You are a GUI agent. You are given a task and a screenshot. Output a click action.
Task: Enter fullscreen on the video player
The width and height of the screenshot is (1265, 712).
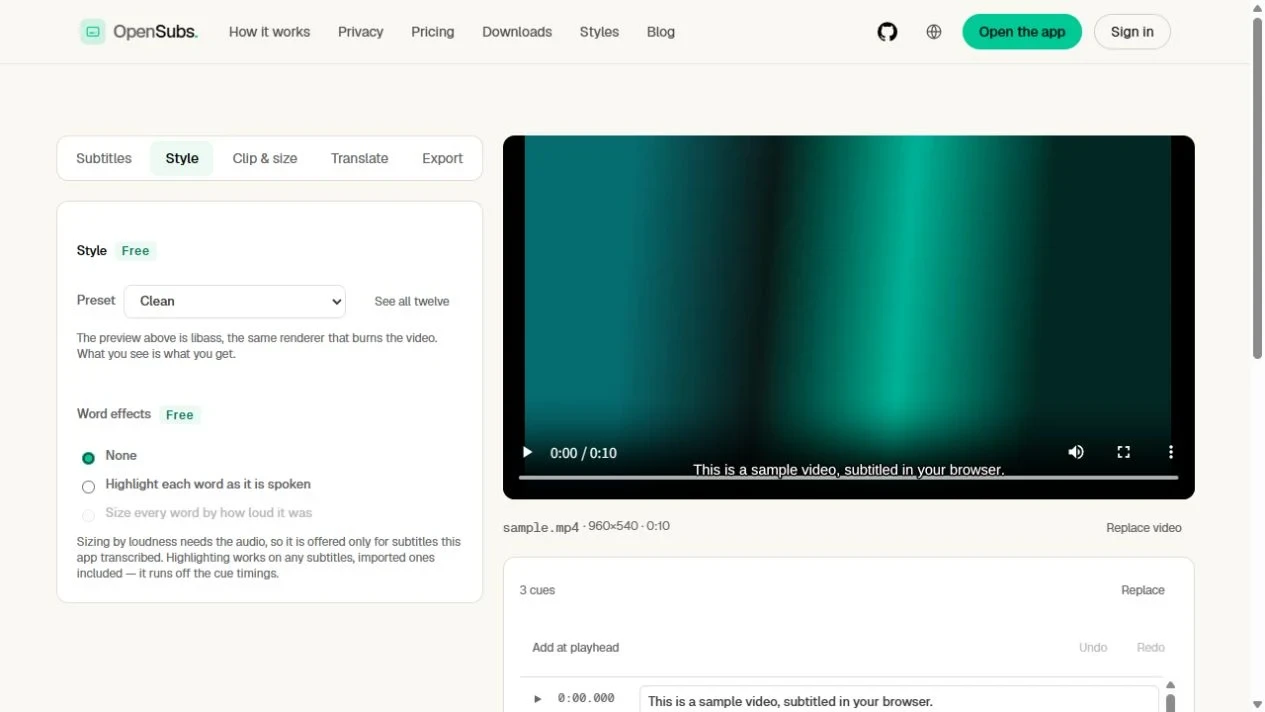coord(1123,452)
